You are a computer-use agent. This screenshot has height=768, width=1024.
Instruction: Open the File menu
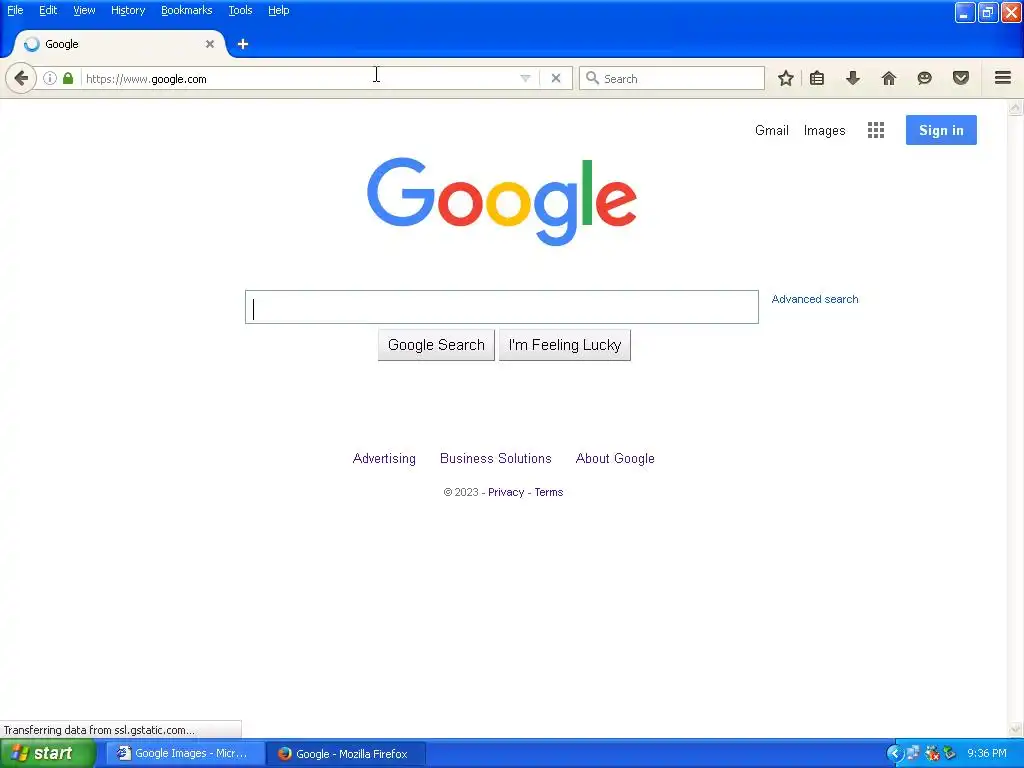[x=15, y=10]
